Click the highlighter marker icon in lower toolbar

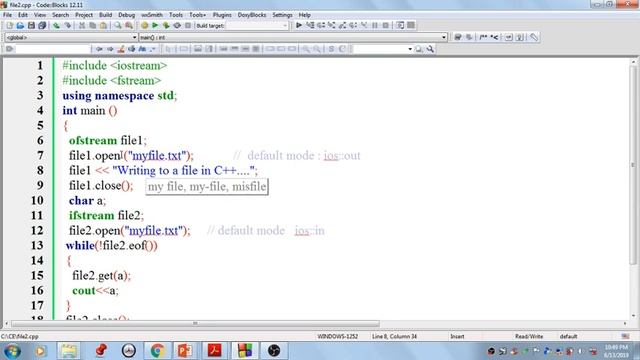(121, 49)
